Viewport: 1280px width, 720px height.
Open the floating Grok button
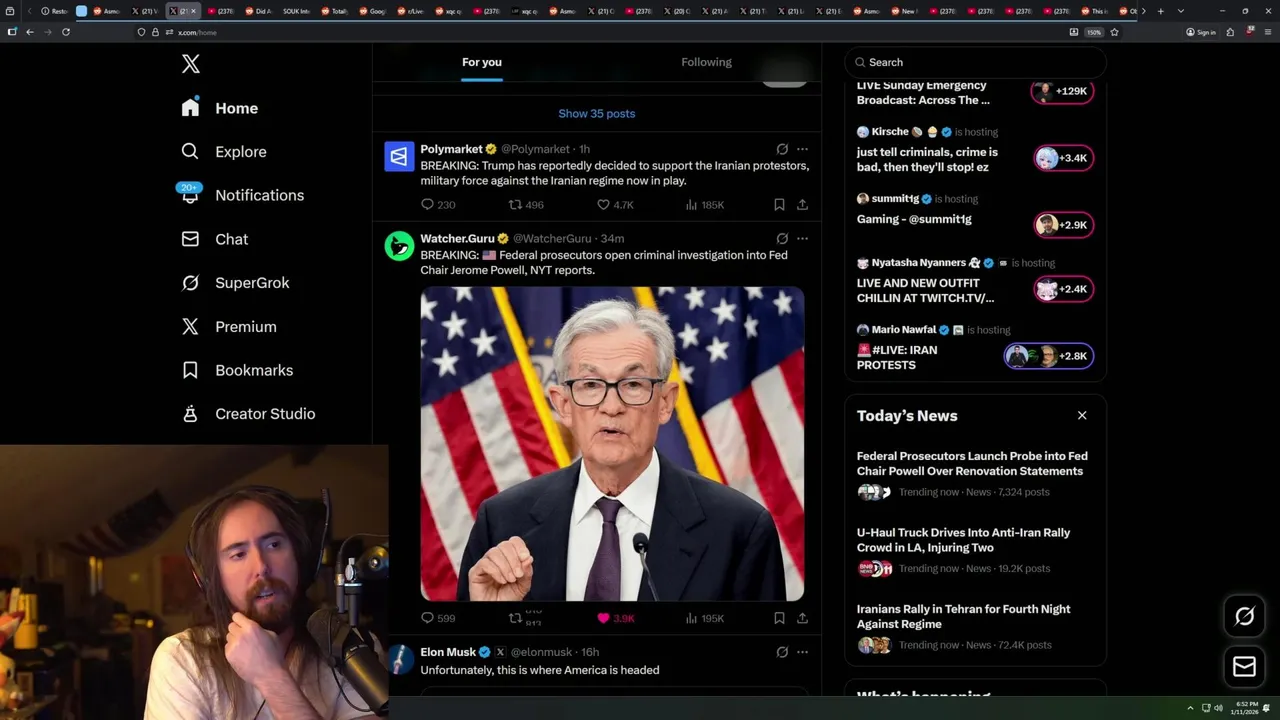click(1244, 616)
